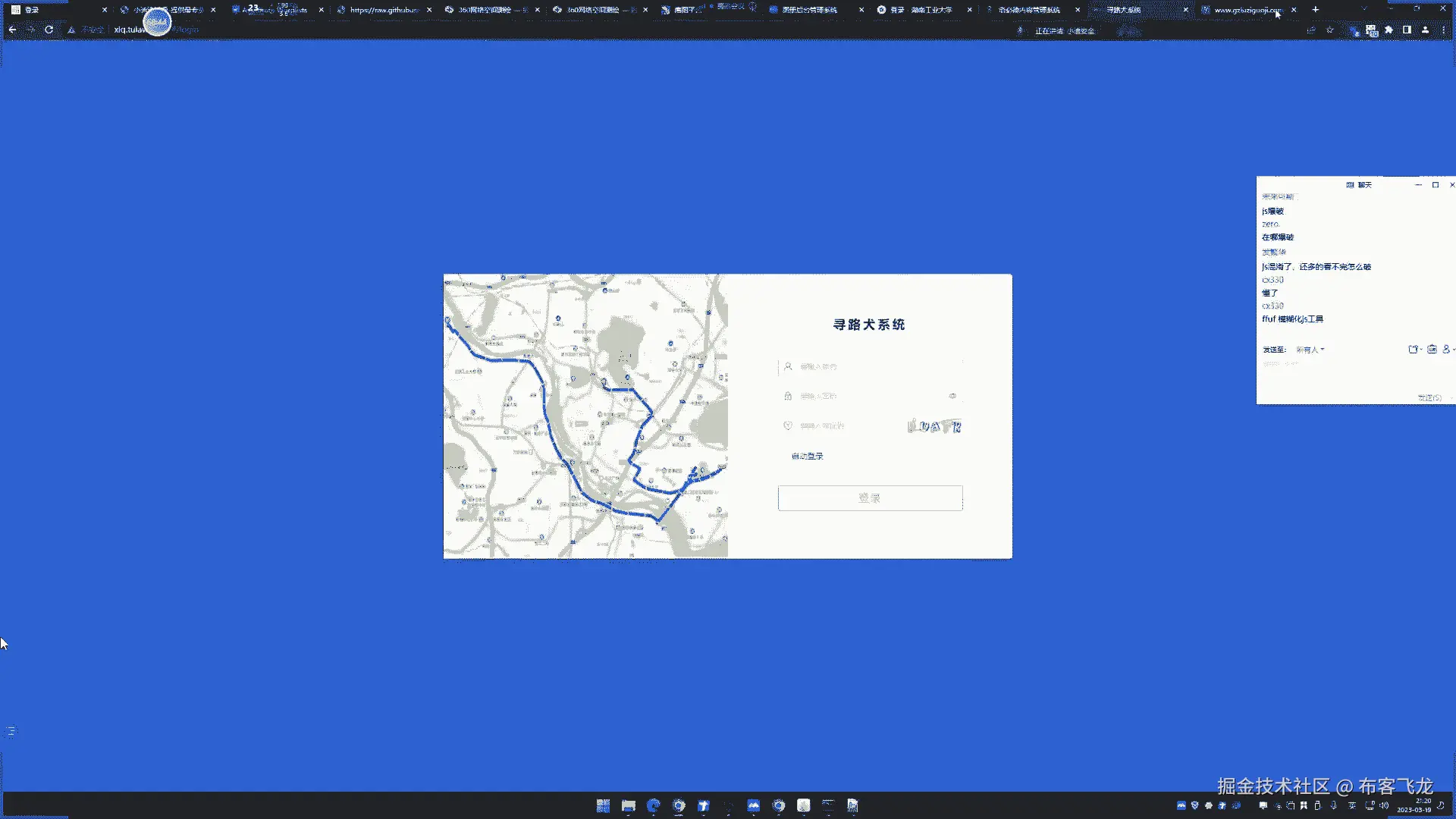This screenshot has height=819, width=1456.
Task: Toggle password visibility eye icon
Action: (x=952, y=396)
